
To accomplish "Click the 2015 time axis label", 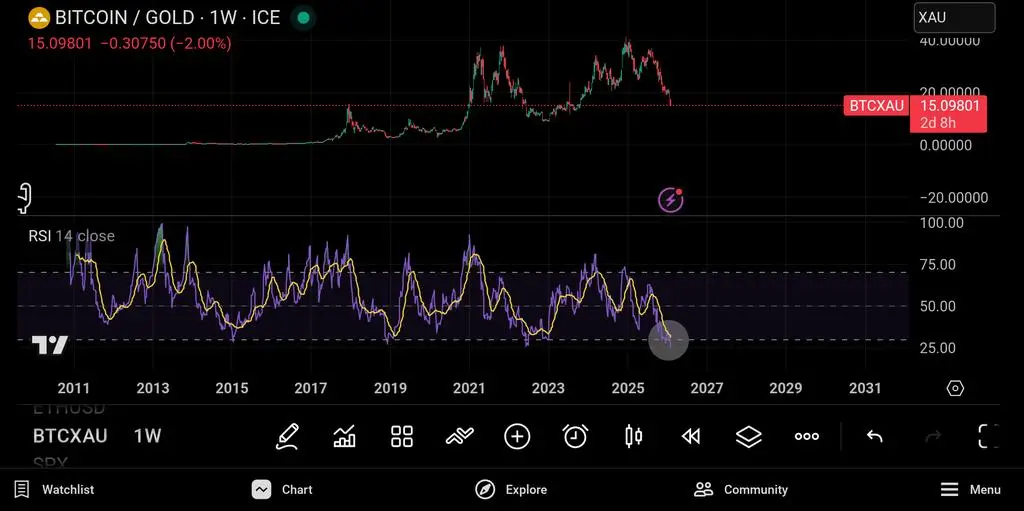I will (232, 388).
